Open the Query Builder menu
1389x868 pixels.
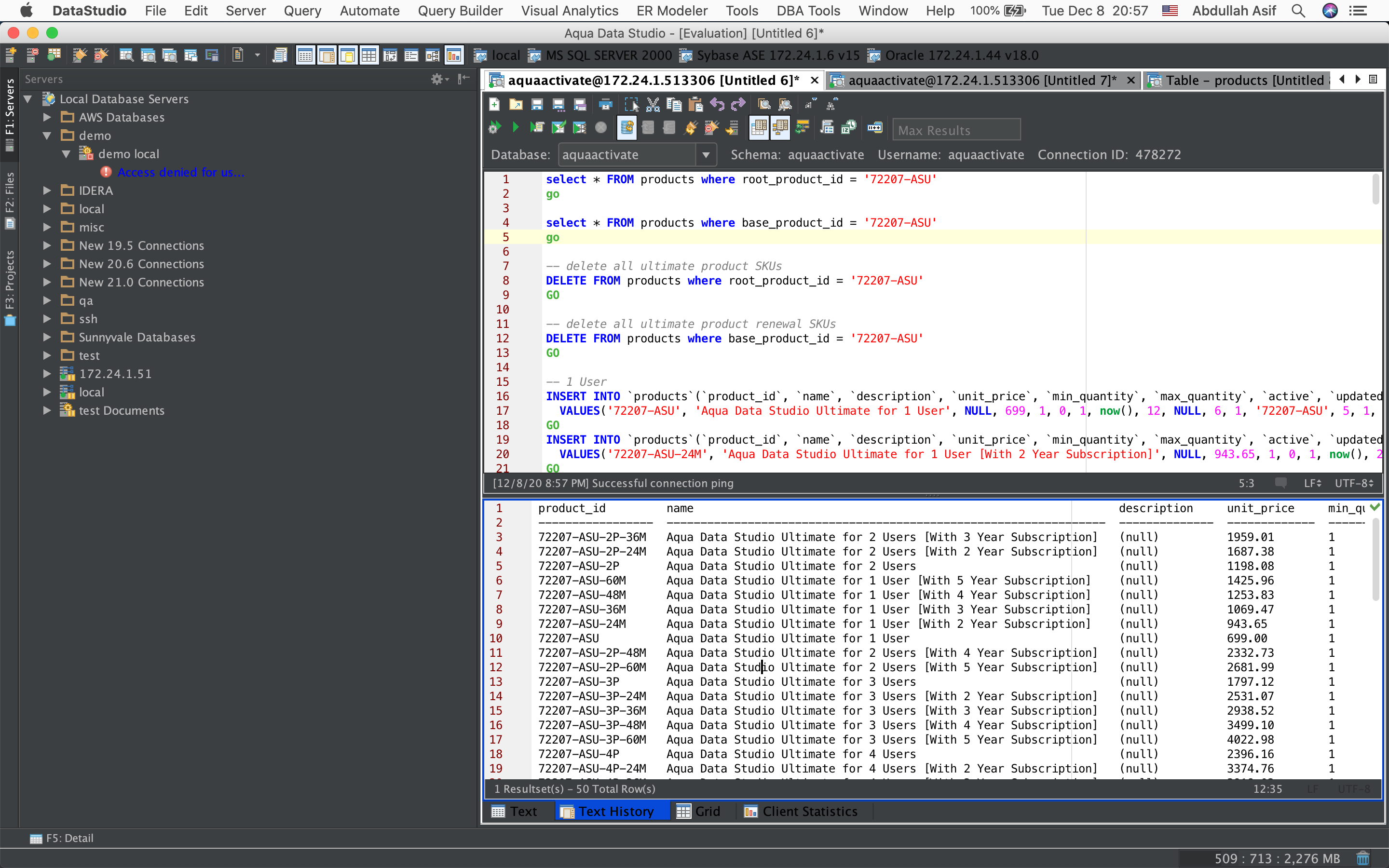click(x=460, y=10)
